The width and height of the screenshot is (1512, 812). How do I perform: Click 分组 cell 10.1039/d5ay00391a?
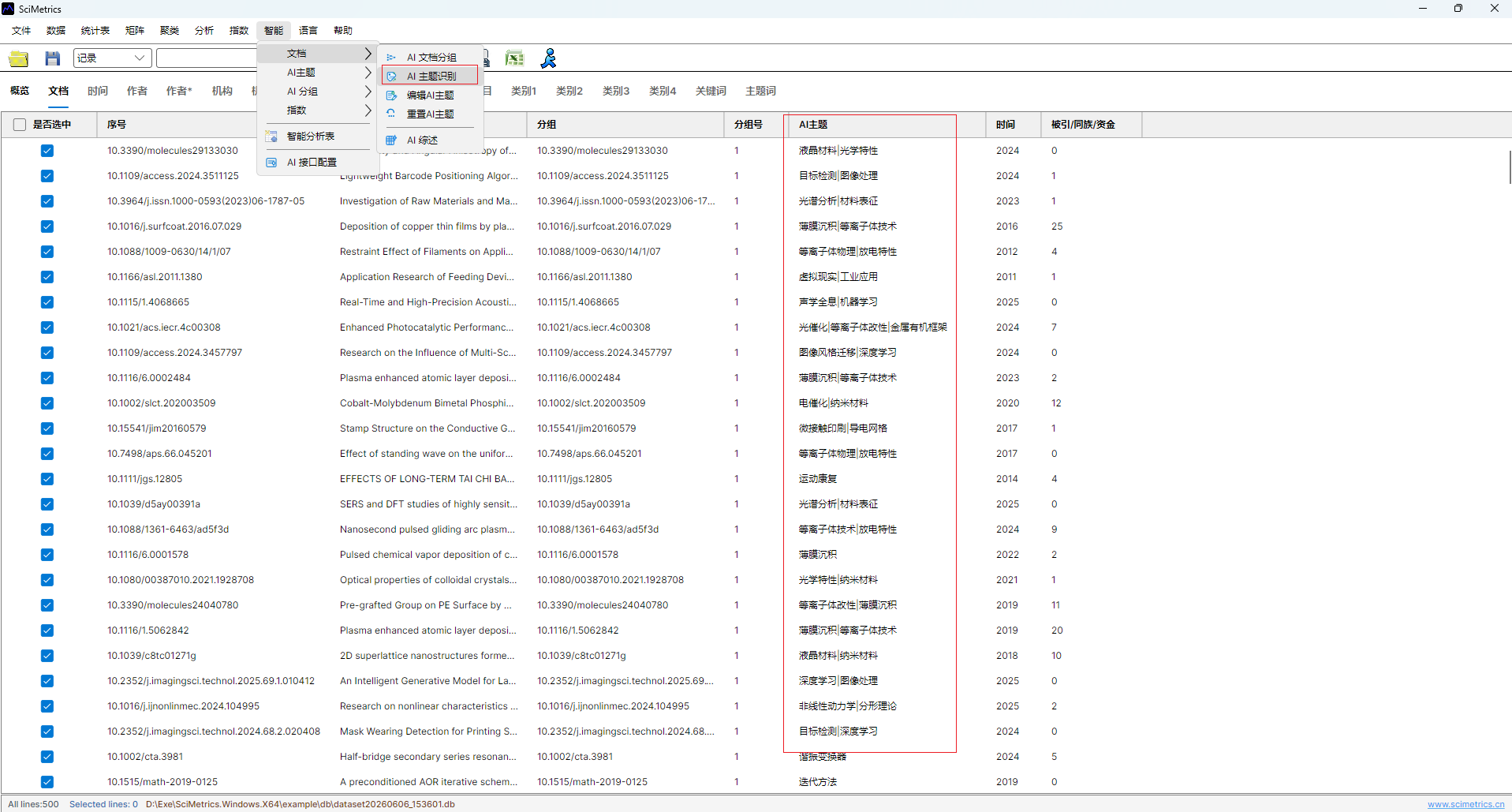pos(584,504)
